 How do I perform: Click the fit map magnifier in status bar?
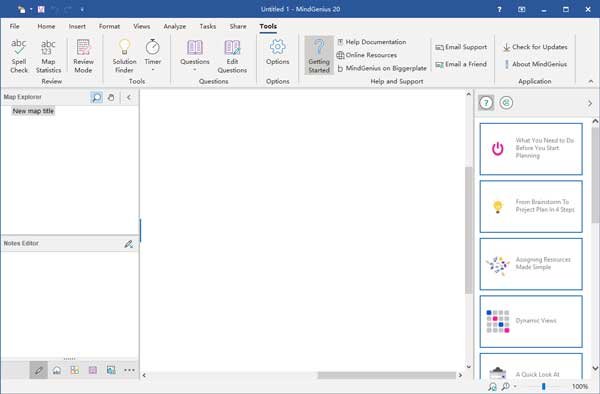(x=492, y=387)
